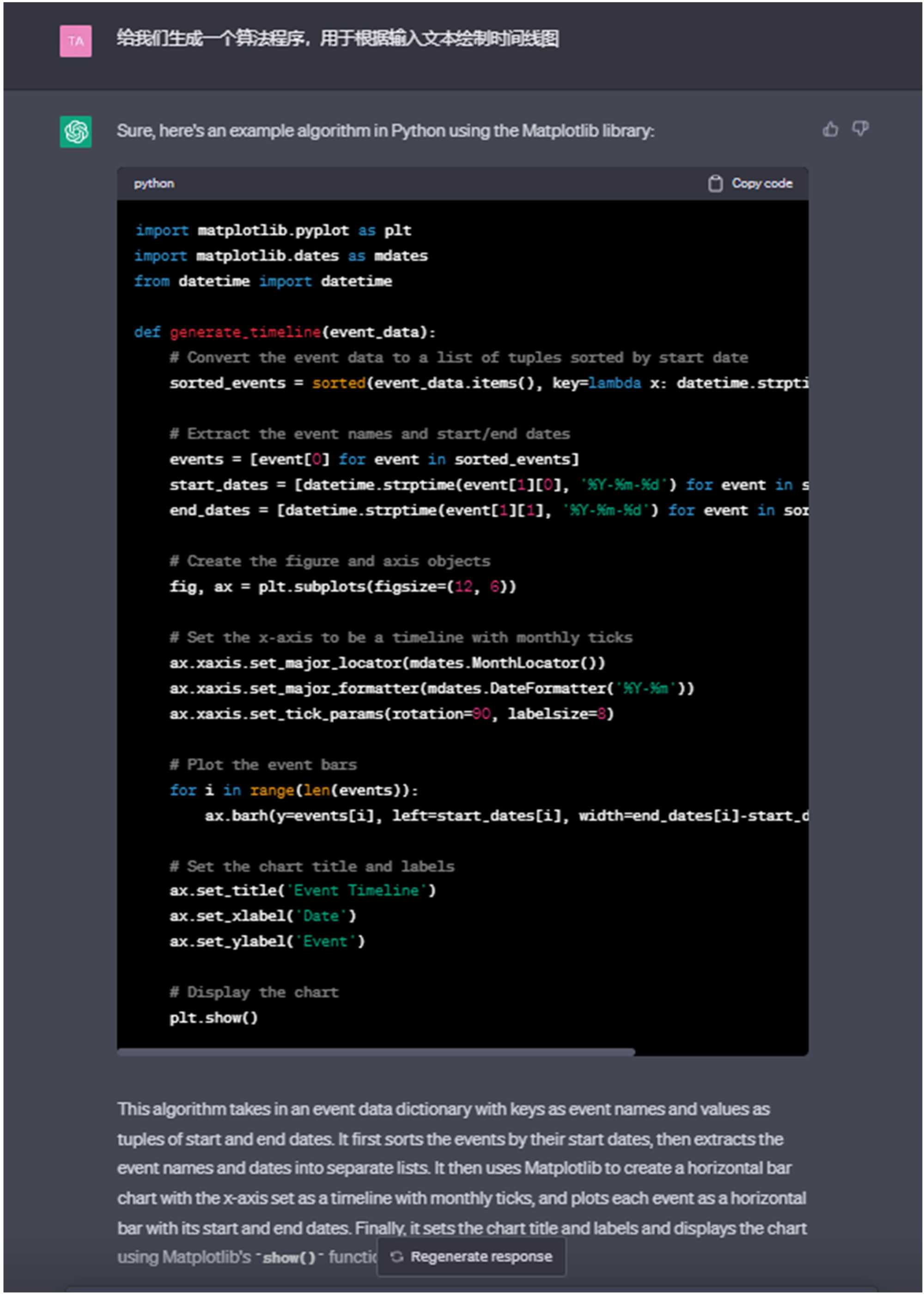Click the python language label
Image resolution: width=924 pixels, height=1295 pixels.
click(154, 183)
